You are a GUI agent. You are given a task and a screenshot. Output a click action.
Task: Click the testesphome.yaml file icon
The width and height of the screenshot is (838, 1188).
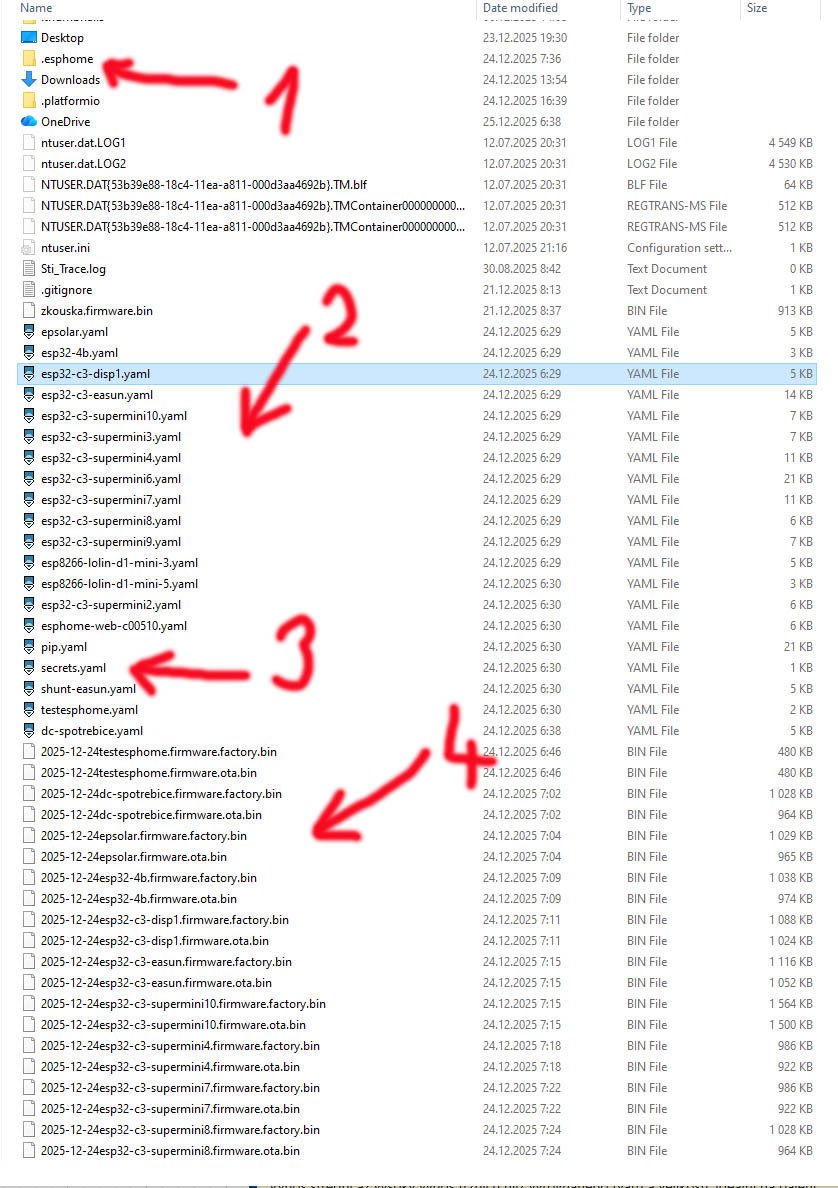[29, 710]
